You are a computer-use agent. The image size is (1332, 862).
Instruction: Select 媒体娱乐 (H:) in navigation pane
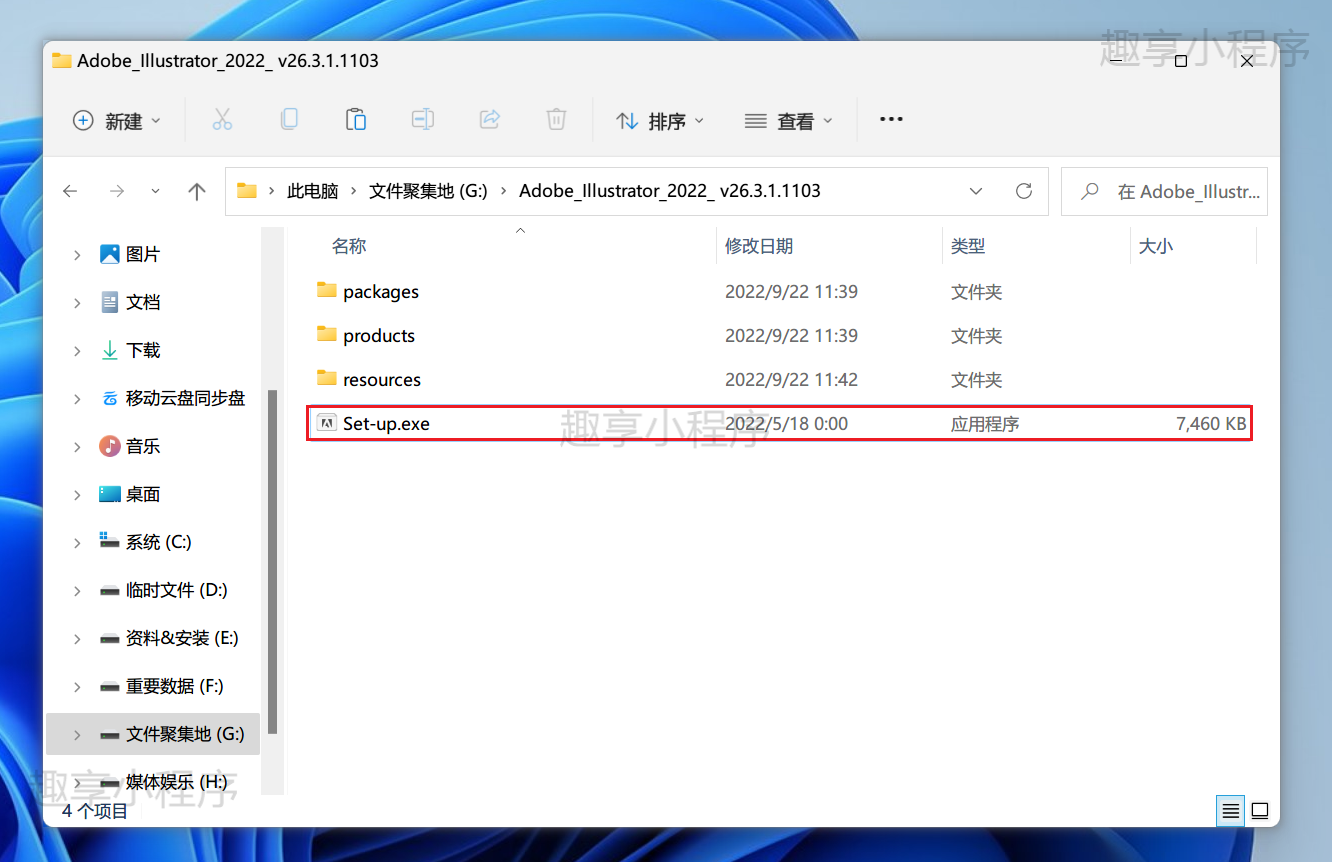[177, 782]
